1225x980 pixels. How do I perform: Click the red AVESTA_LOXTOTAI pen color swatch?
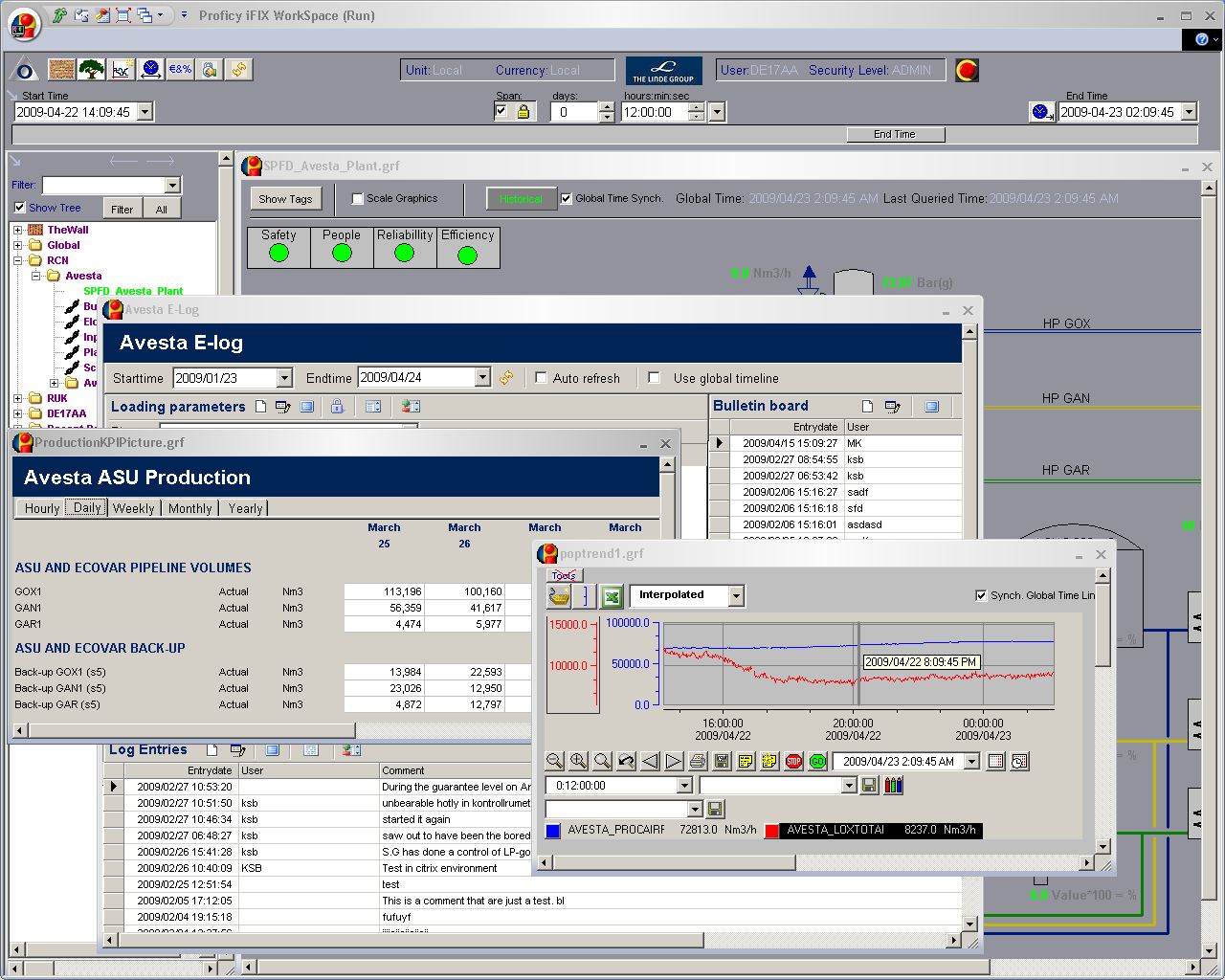tap(771, 831)
